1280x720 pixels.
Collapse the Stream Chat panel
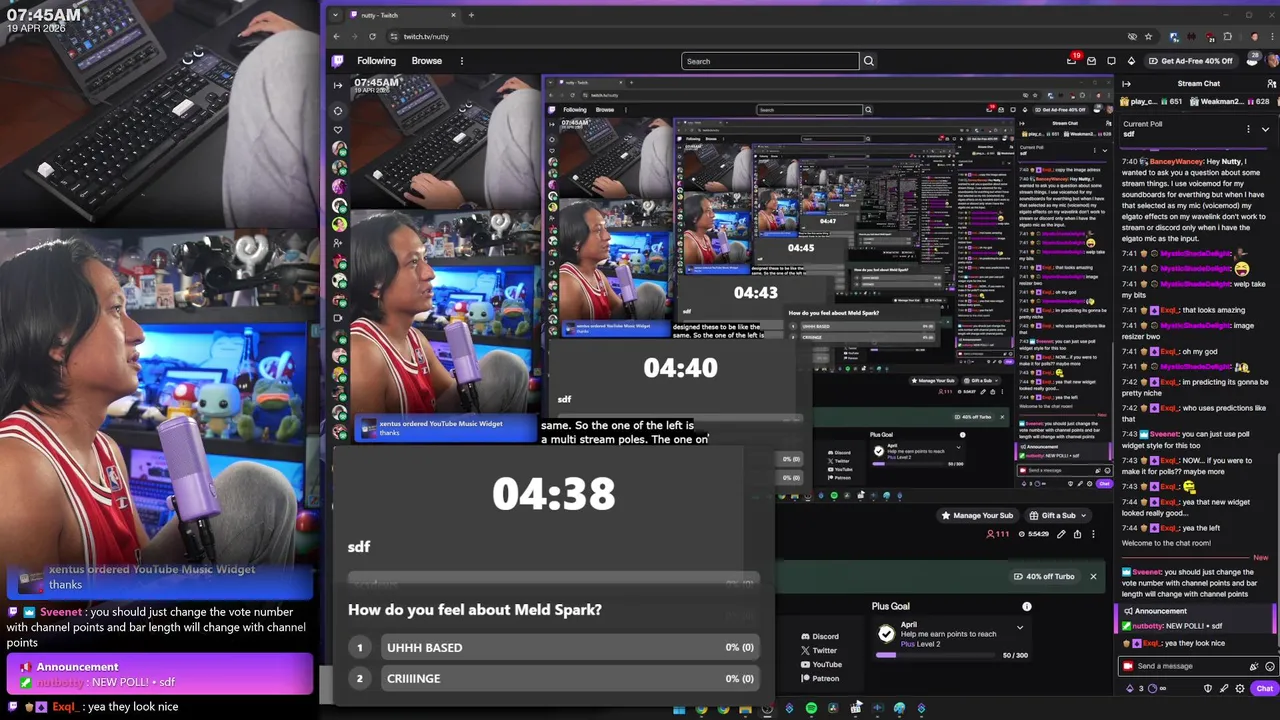tap(1126, 84)
